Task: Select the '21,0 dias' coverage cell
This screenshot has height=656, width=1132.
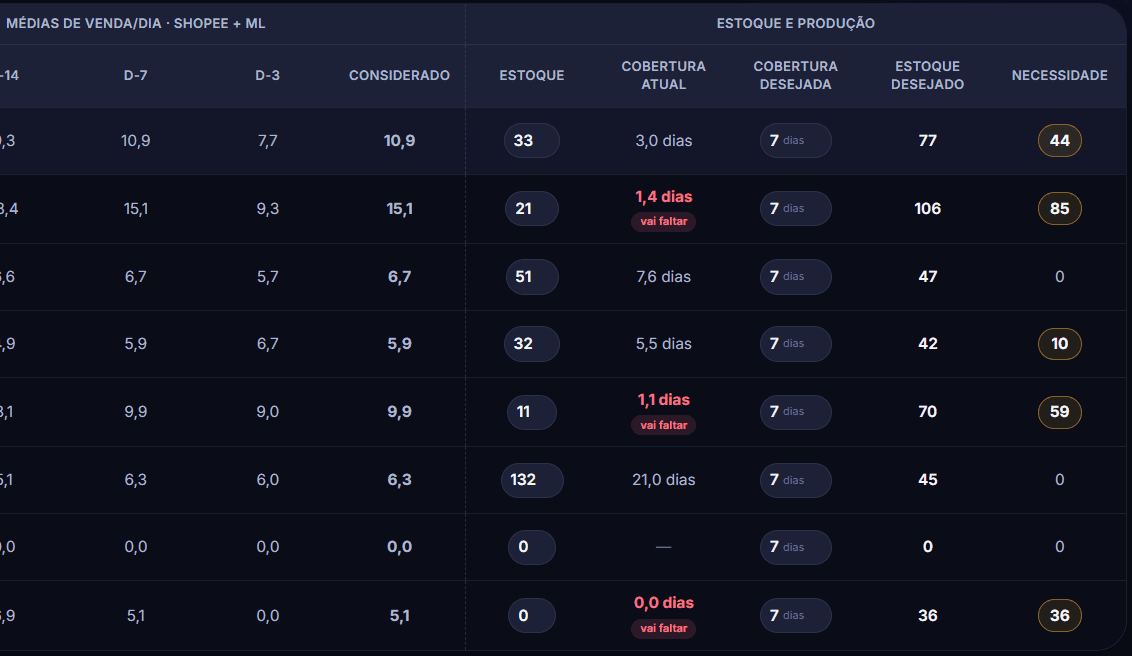Action: (663, 480)
